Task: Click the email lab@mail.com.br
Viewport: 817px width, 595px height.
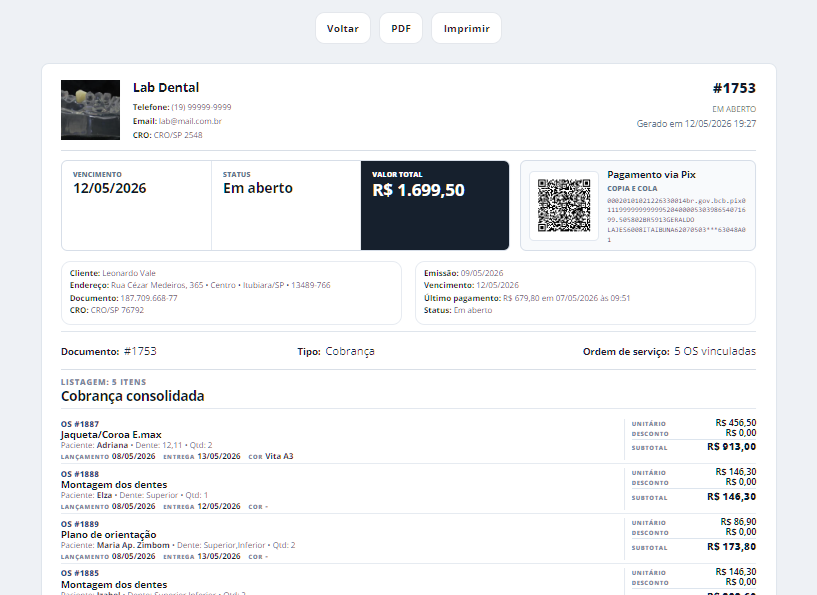Action: click(190, 121)
